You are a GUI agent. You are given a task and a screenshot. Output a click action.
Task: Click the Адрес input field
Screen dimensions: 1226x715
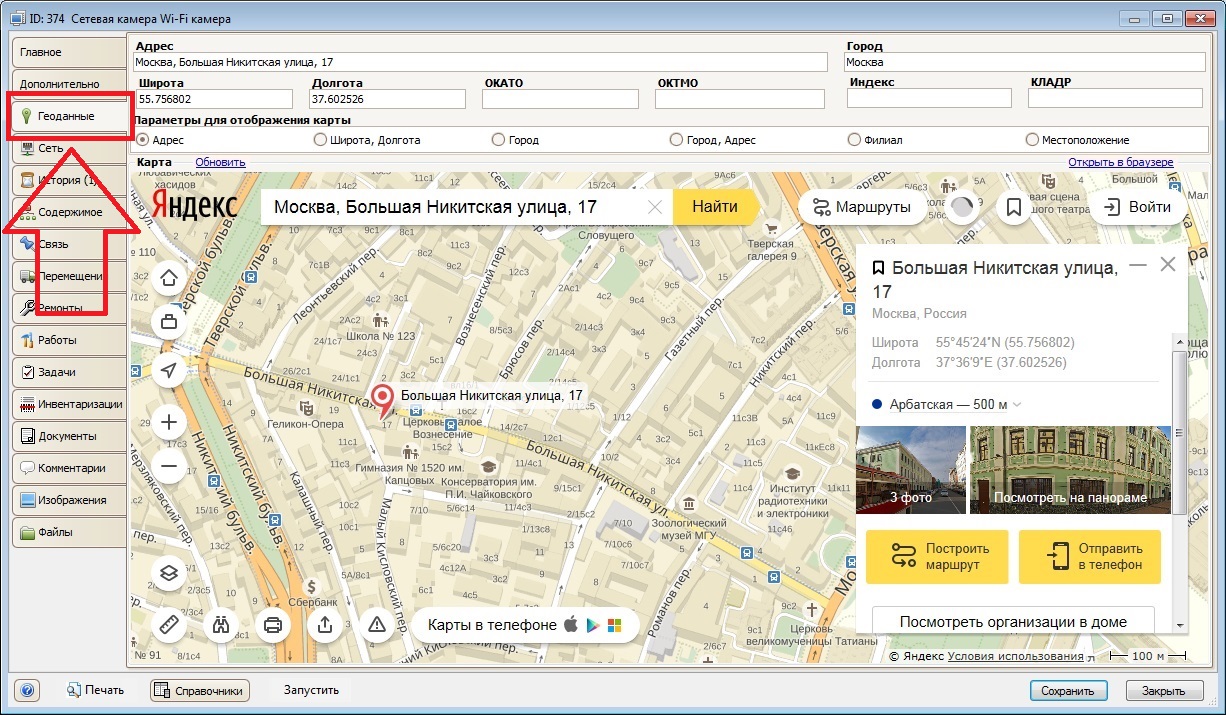click(481, 62)
